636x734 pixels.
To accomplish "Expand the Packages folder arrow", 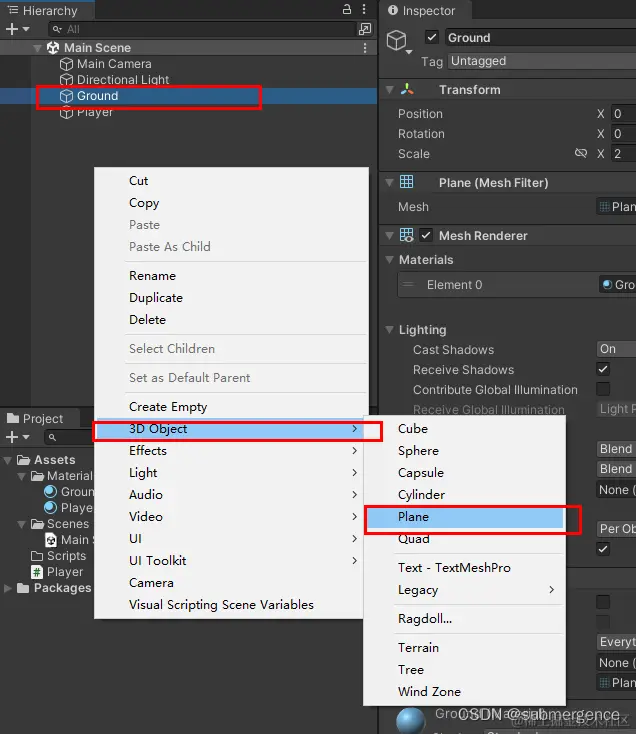I will tap(8, 588).
